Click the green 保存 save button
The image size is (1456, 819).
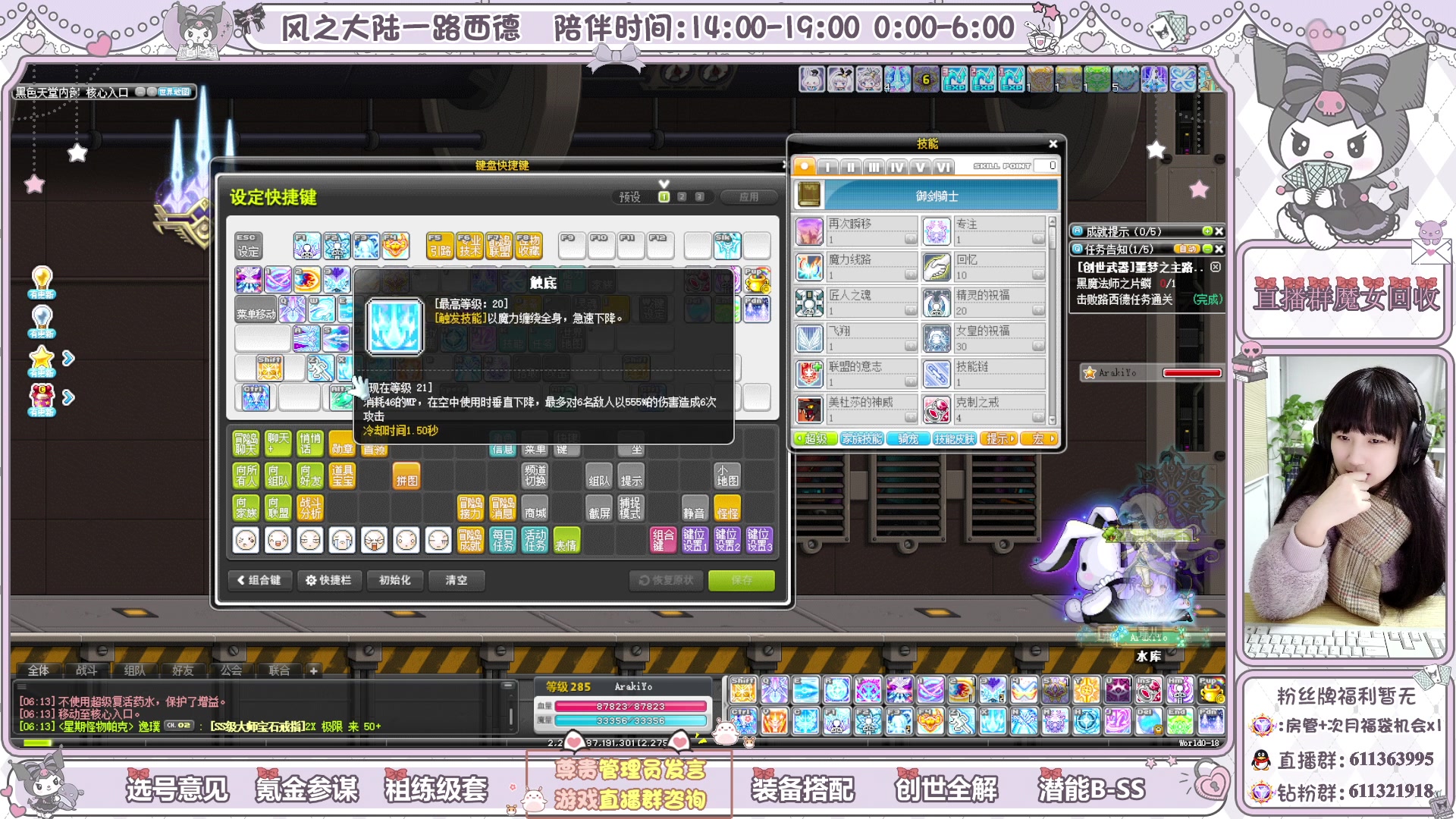point(741,580)
